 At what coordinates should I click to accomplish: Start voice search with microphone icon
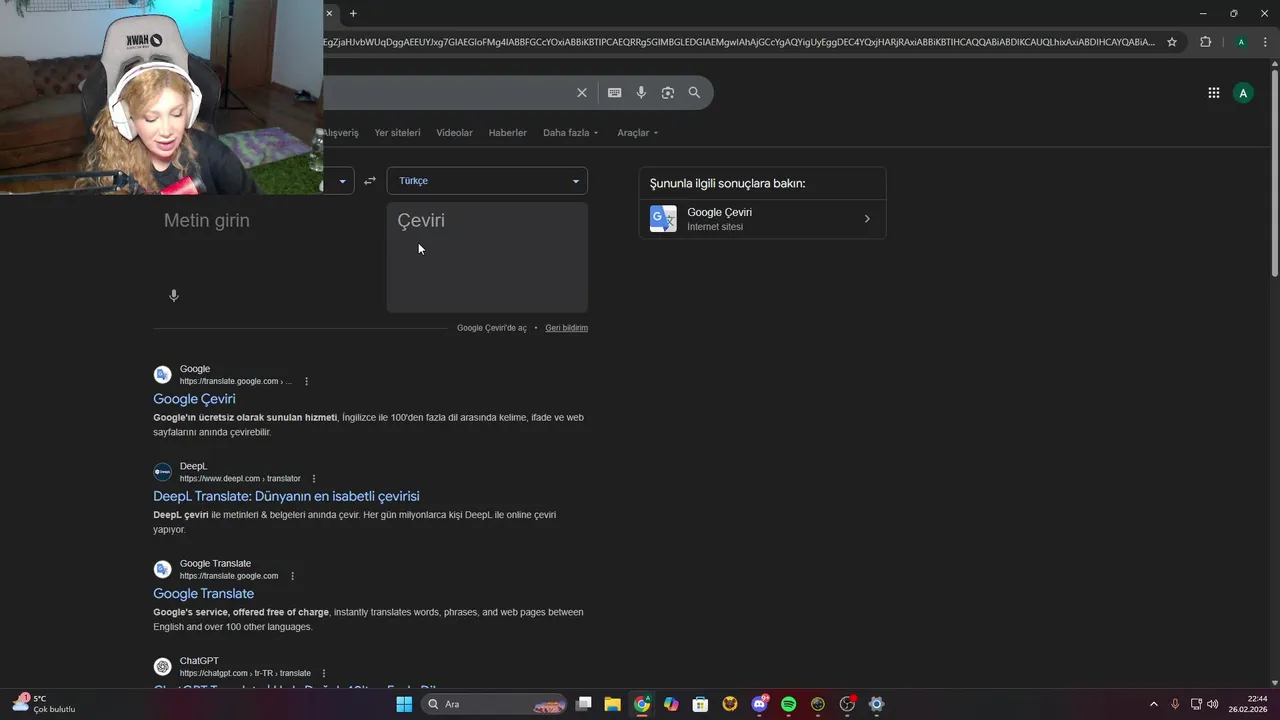[641, 93]
